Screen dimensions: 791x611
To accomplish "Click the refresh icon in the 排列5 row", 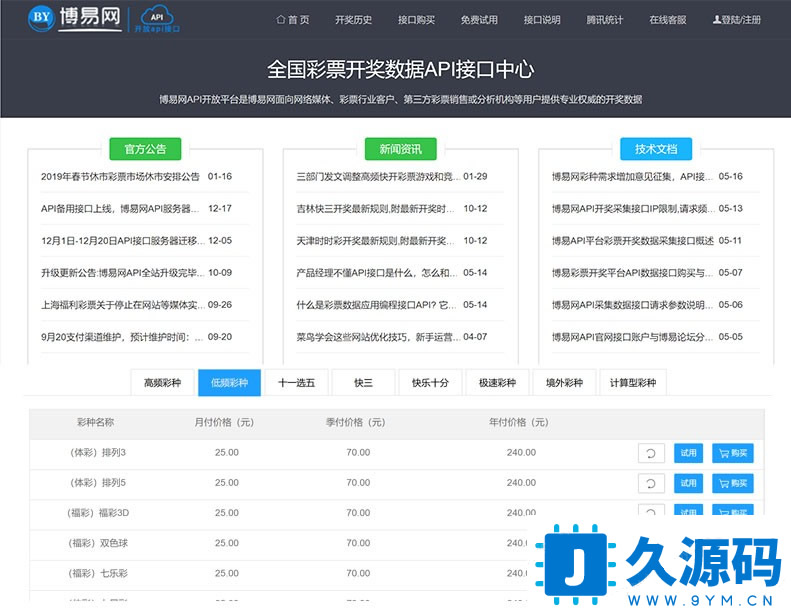I will 651,484.
